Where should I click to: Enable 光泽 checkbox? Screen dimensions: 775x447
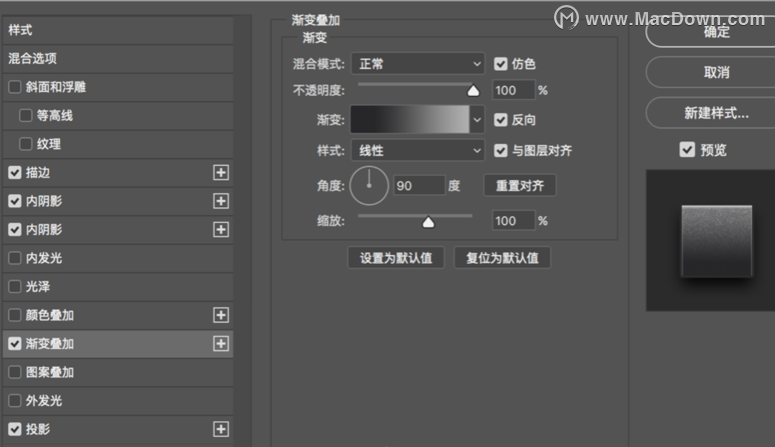pos(15,287)
